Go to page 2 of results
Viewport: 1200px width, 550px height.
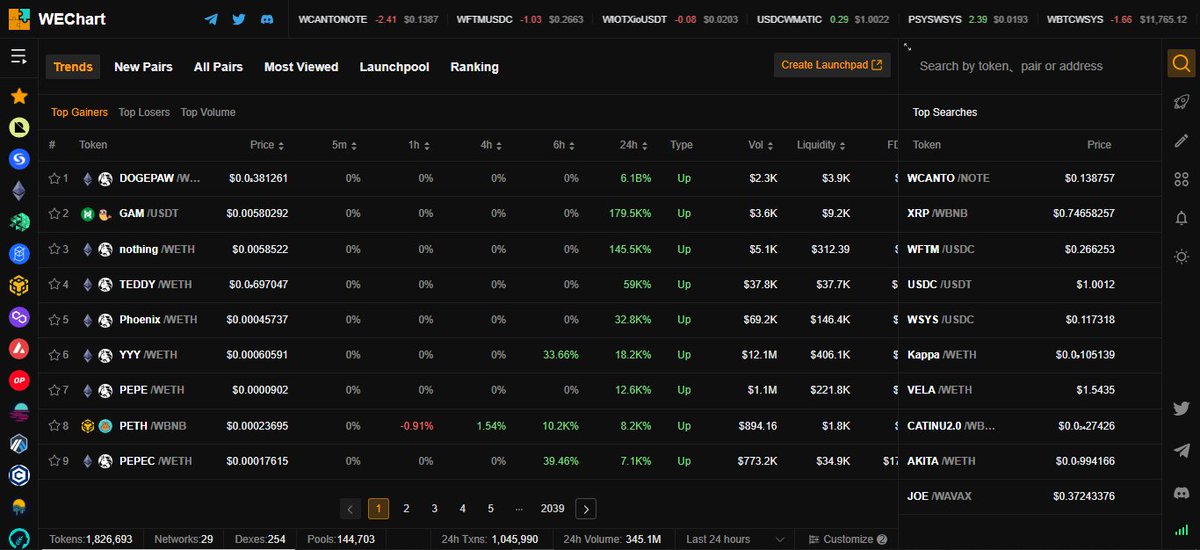(406, 508)
